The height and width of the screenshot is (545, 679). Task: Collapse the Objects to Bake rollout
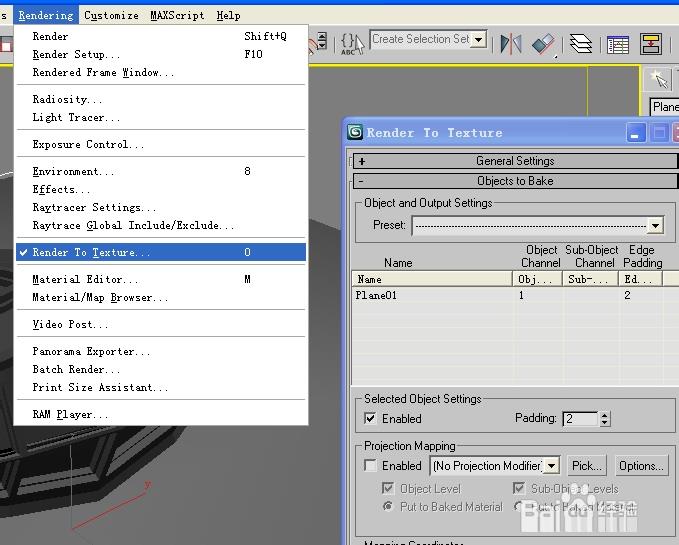515,181
